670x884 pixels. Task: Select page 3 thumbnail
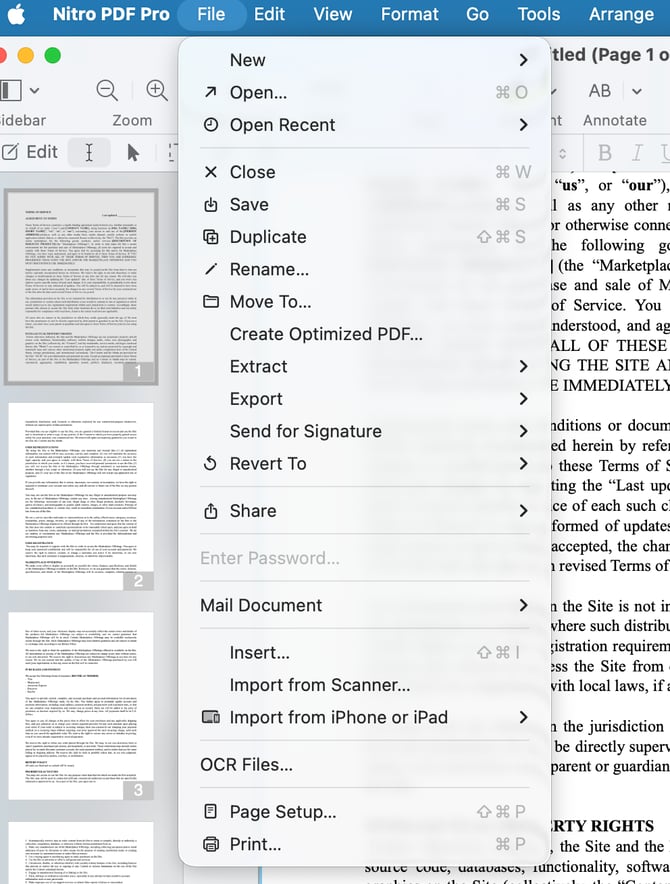click(81, 706)
